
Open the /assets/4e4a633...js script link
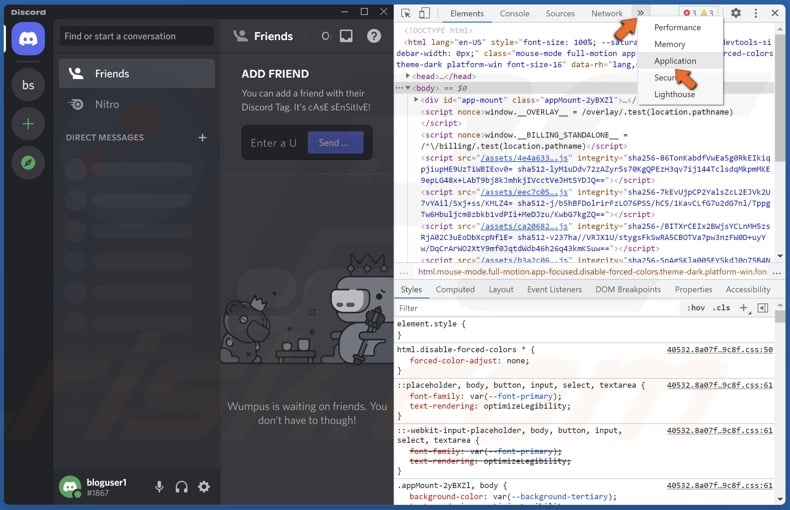coord(524,158)
